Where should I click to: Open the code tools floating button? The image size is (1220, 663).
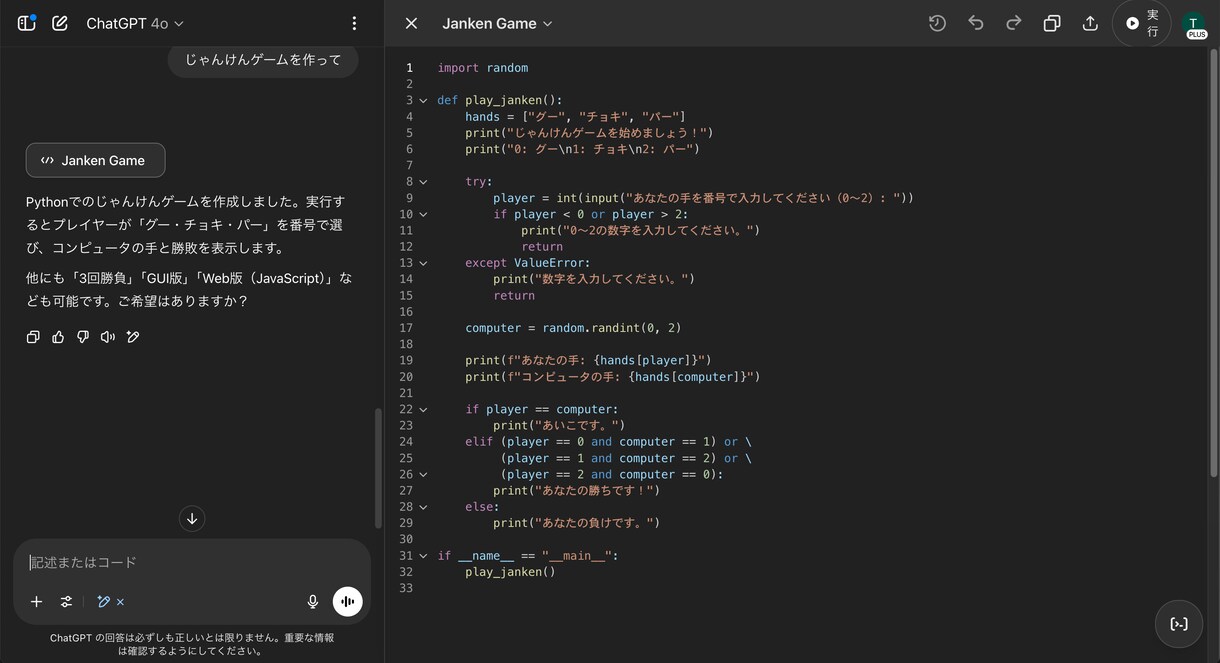tap(1179, 624)
